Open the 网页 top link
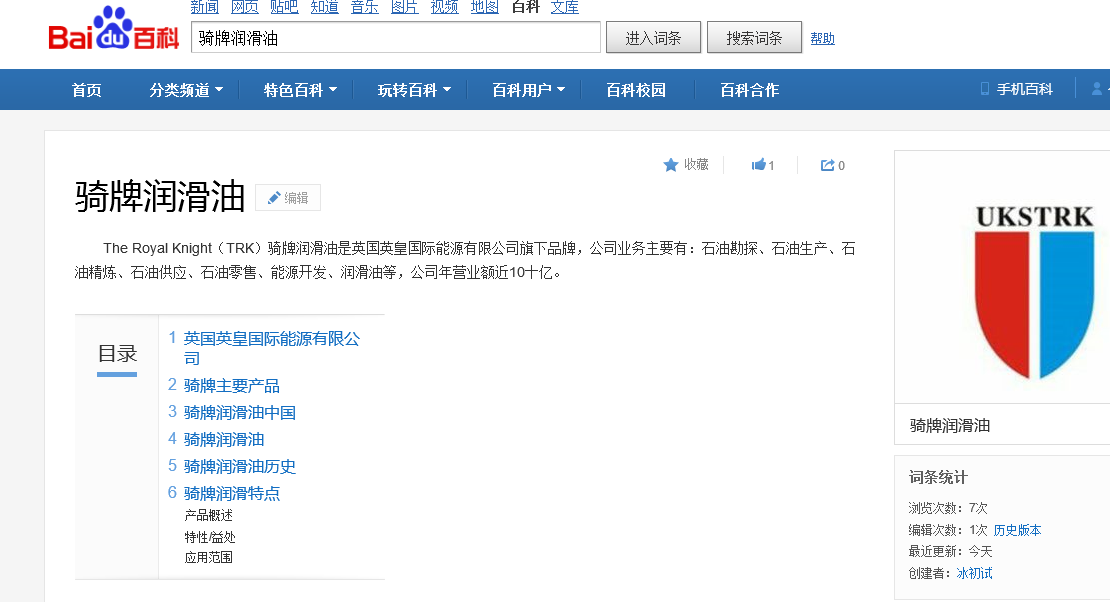Image resolution: width=1110 pixels, height=602 pixels. (245, 7)
